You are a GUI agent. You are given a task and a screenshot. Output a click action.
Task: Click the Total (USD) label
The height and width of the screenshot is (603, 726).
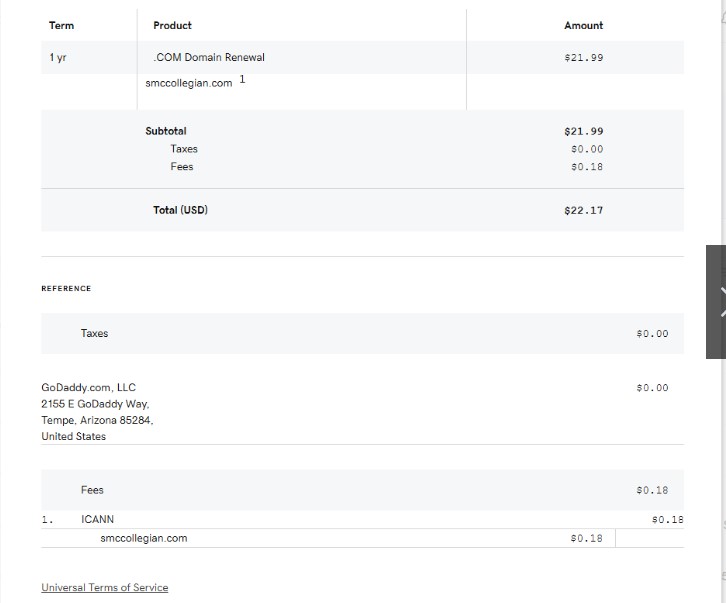pyautogui.click(x=180, y=210)
